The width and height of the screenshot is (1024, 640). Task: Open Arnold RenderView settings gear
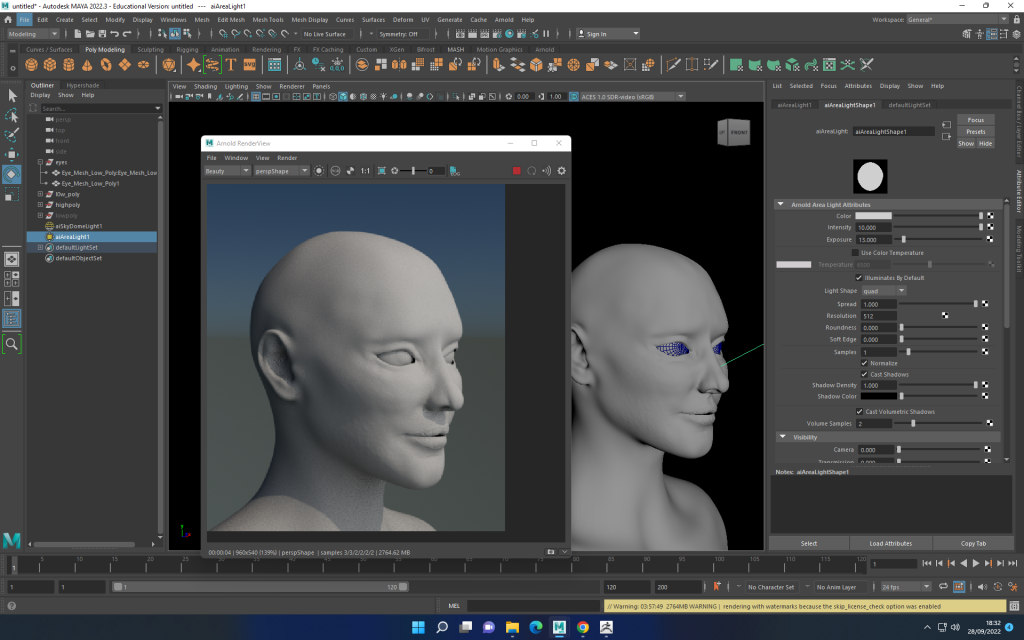coord(561,171)
